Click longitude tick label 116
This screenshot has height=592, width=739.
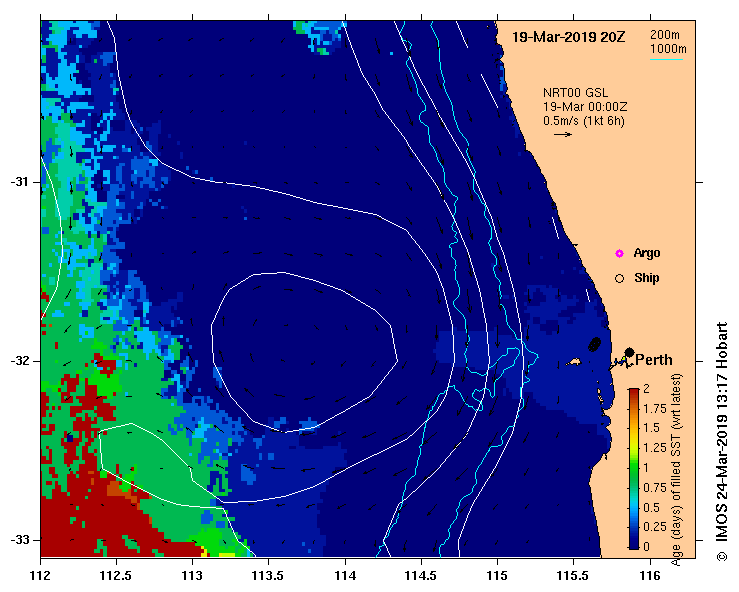tap(650, 576)
